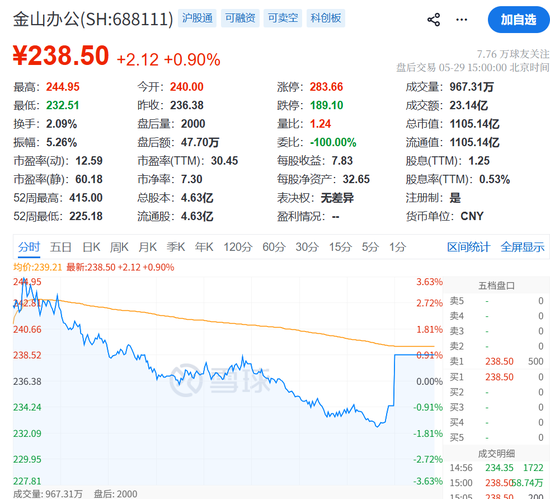Show the 月K chart tab

[x=148, y=247]
